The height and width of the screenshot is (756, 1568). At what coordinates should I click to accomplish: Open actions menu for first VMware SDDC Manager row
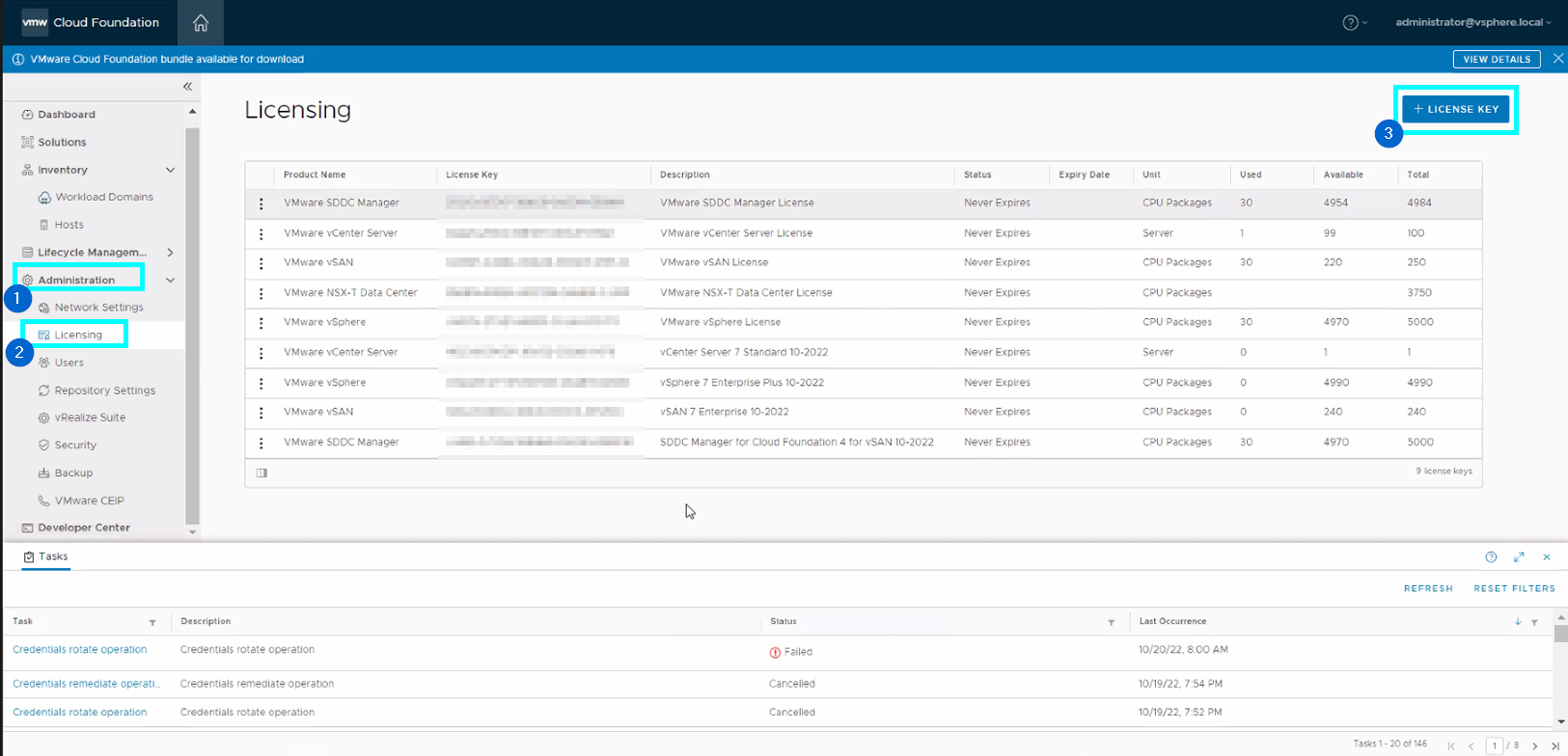pos(261,203)
